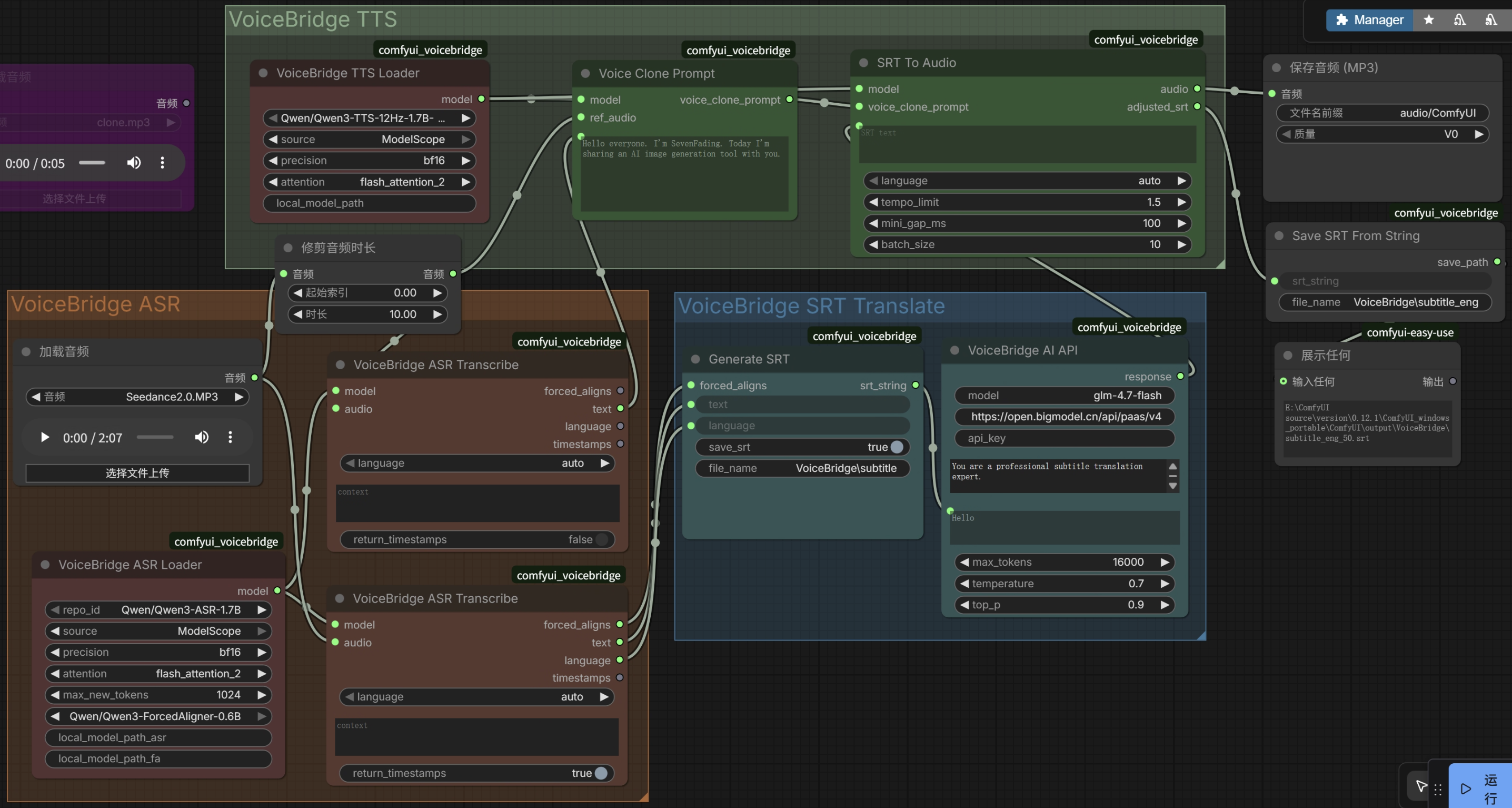This screenshot has height=808, width=1512.
Task: Decrease temperature value with left arrow
Action: tap(964, 584)
